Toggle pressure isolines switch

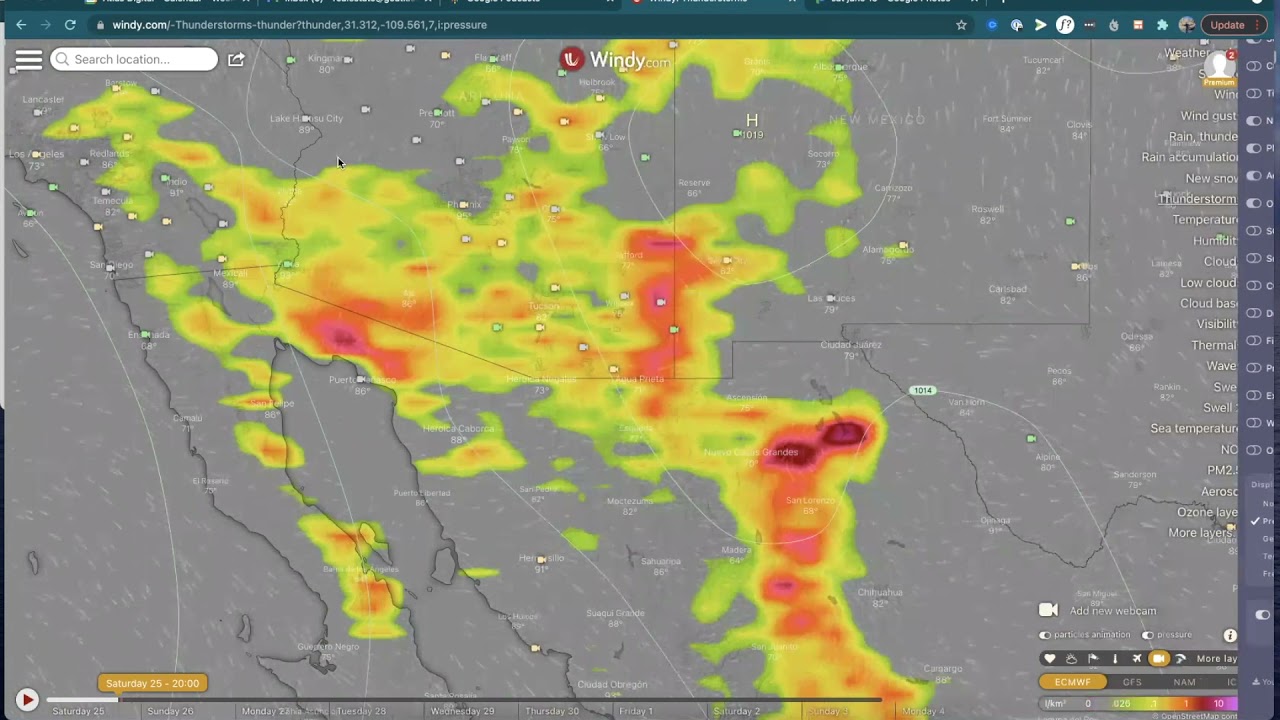(1148, 635)
